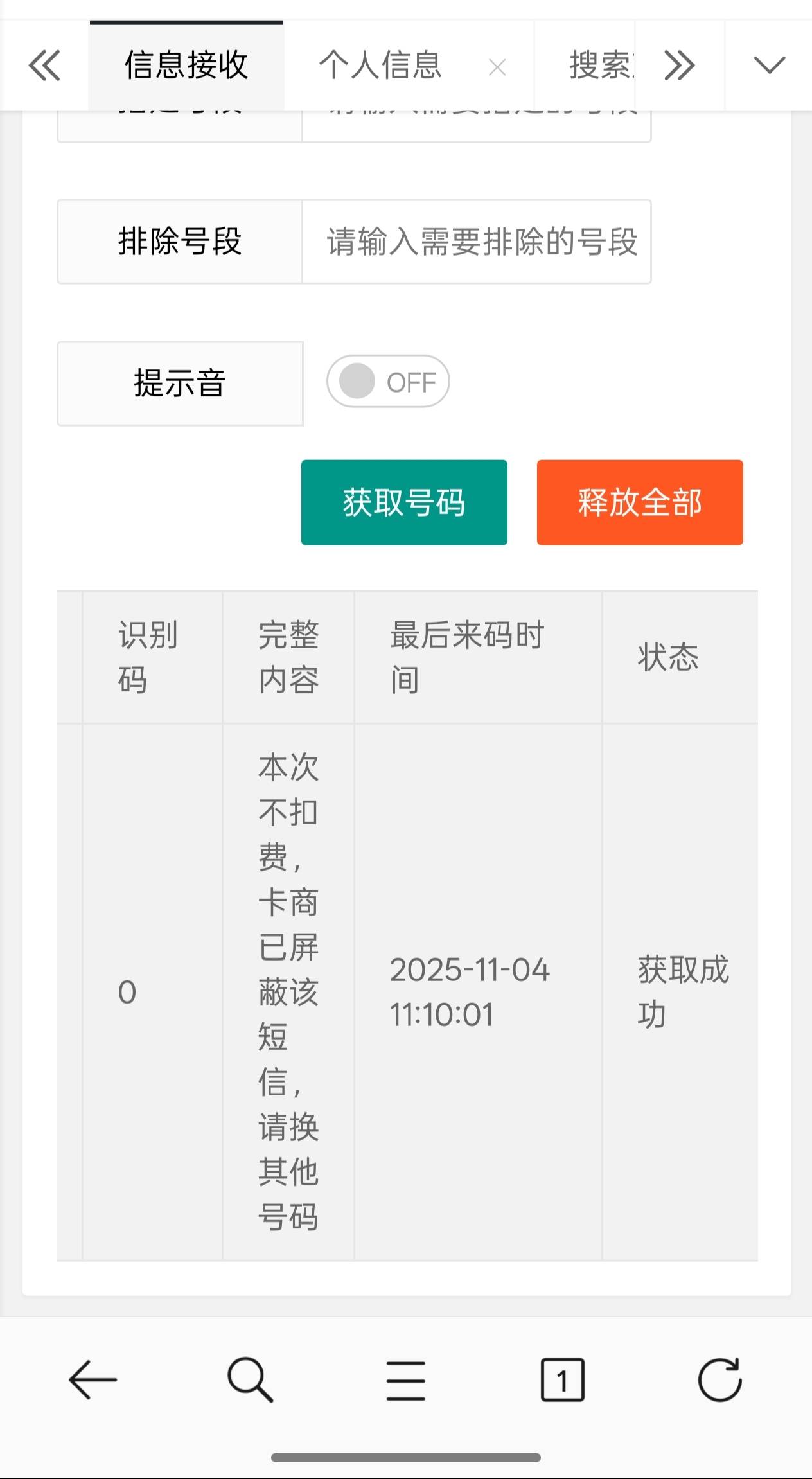Viewport: 812px width, 1479px height.
Task: Click the 状态 column header
Action: tap(668, 657)
